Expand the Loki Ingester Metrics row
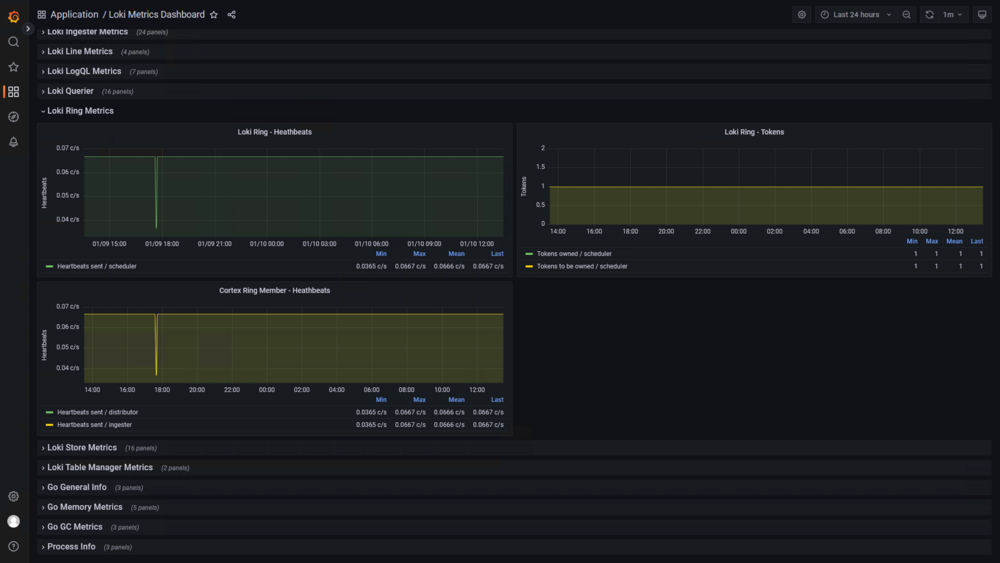 [87, 32]
